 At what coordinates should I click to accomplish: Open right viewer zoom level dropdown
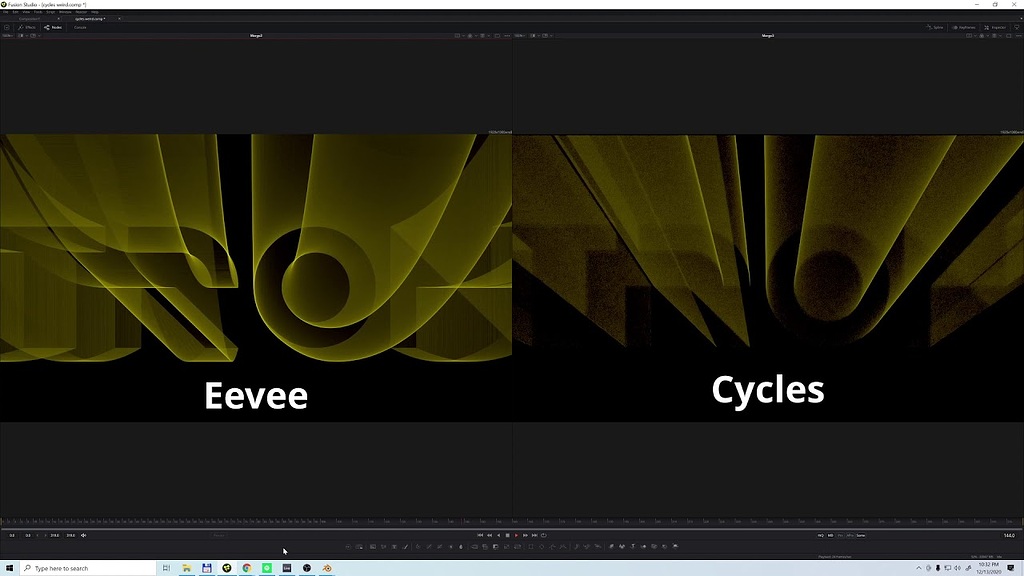(520, 35)
